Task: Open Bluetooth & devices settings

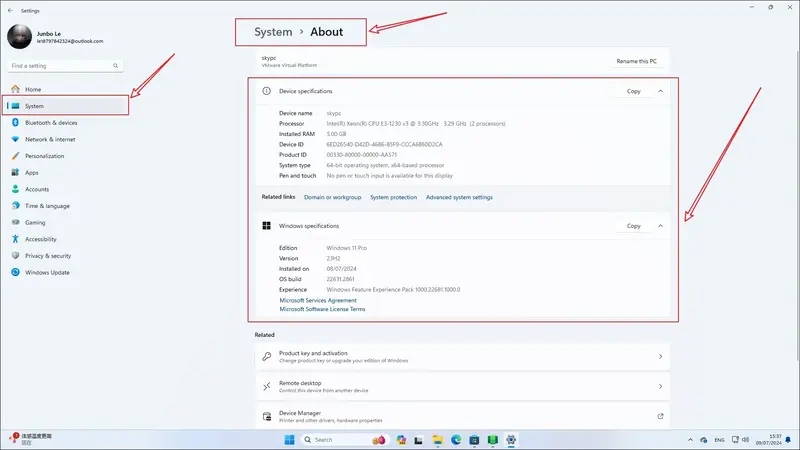Action: [x=50, y=122]
